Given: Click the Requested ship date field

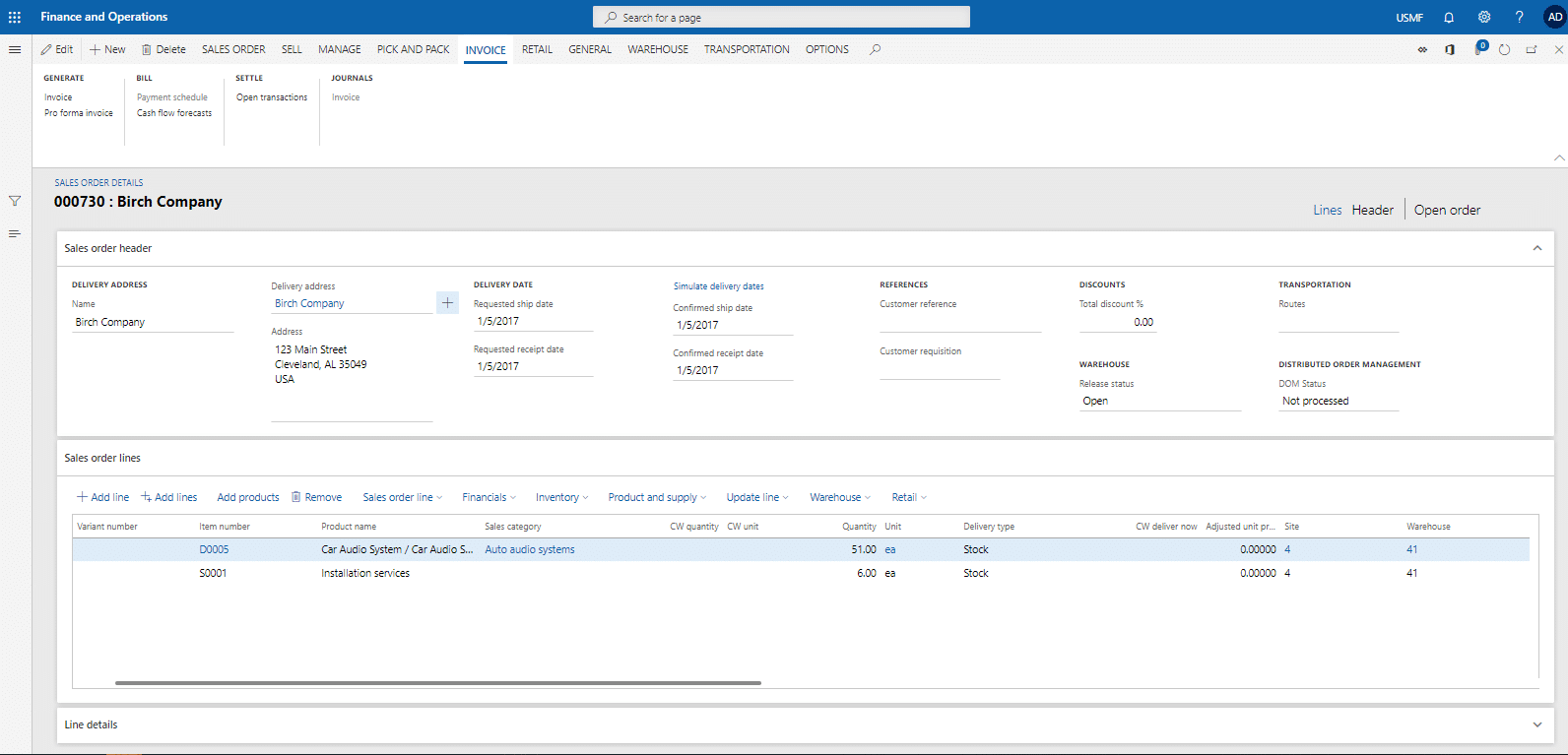Looking at the screenshot, I should point(533,322).
